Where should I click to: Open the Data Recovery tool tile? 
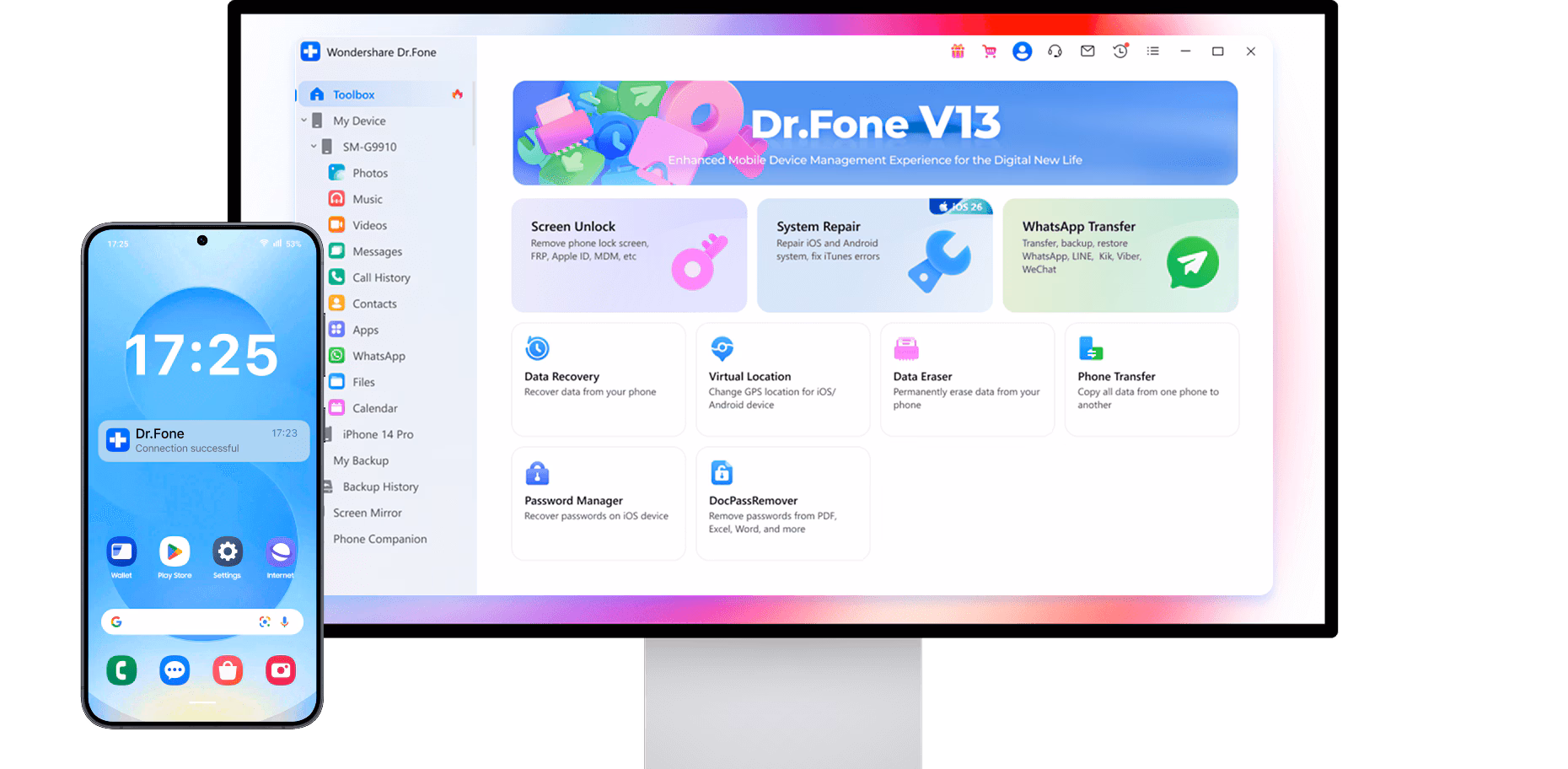coord(598,379)
